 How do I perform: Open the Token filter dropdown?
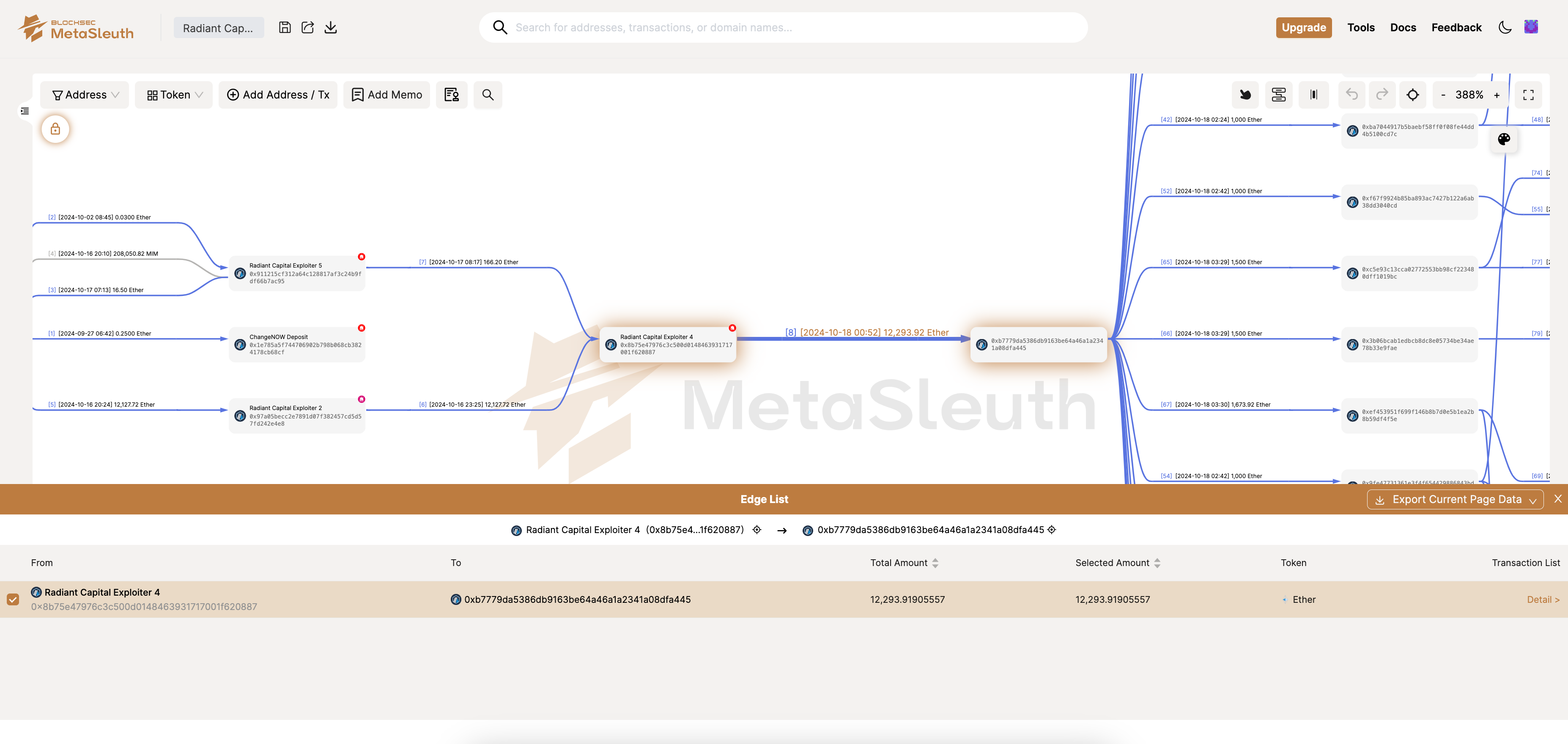pos(174,95)
